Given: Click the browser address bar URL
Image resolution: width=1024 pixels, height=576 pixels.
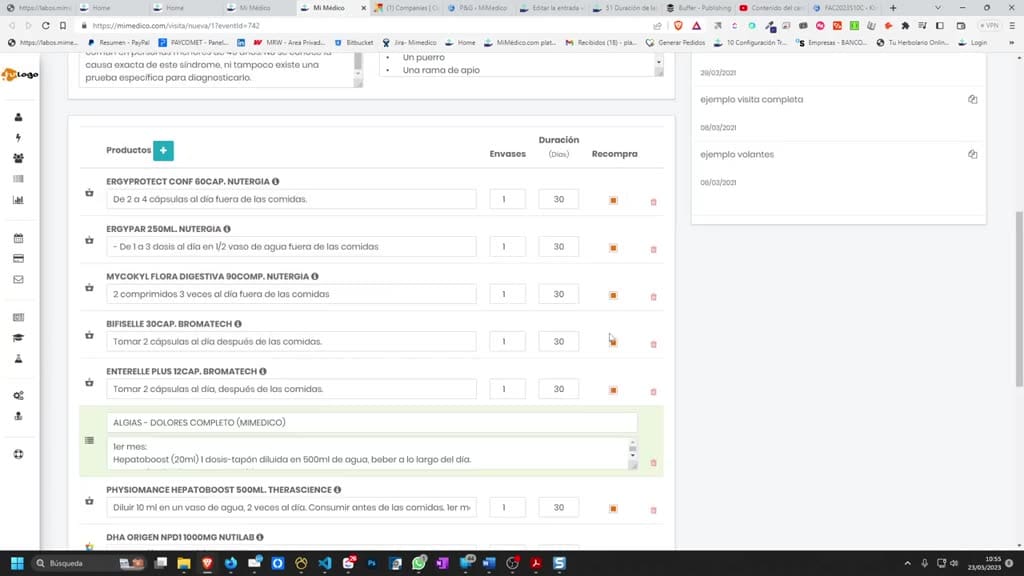Looking at the screenshot, I should [x=176, y=25].
